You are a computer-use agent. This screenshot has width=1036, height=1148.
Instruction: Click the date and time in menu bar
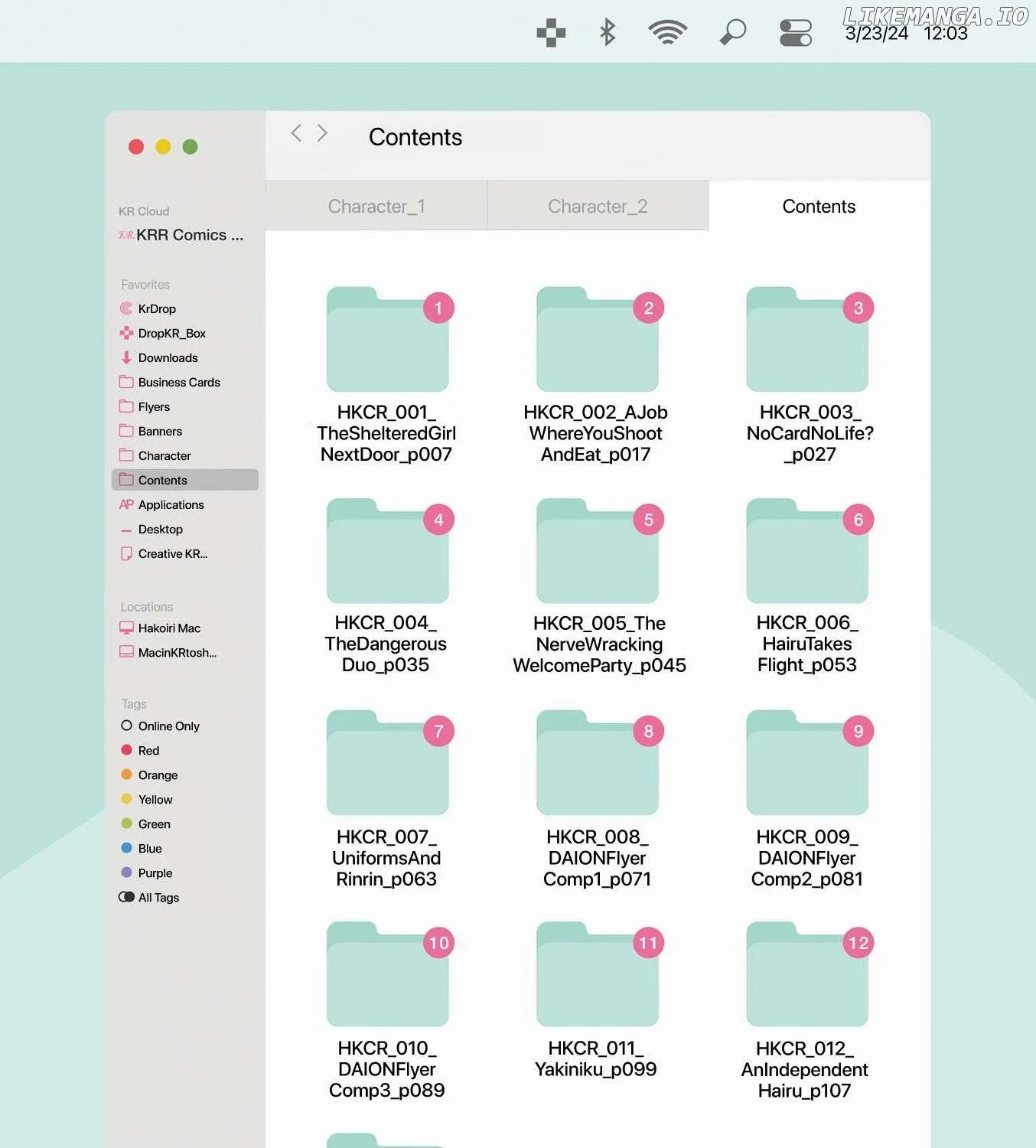click(x=906, y=34)
